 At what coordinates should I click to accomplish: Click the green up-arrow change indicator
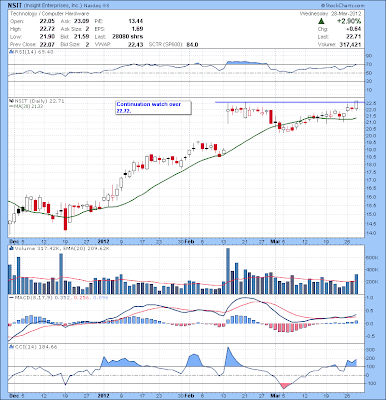click(321, 21)
